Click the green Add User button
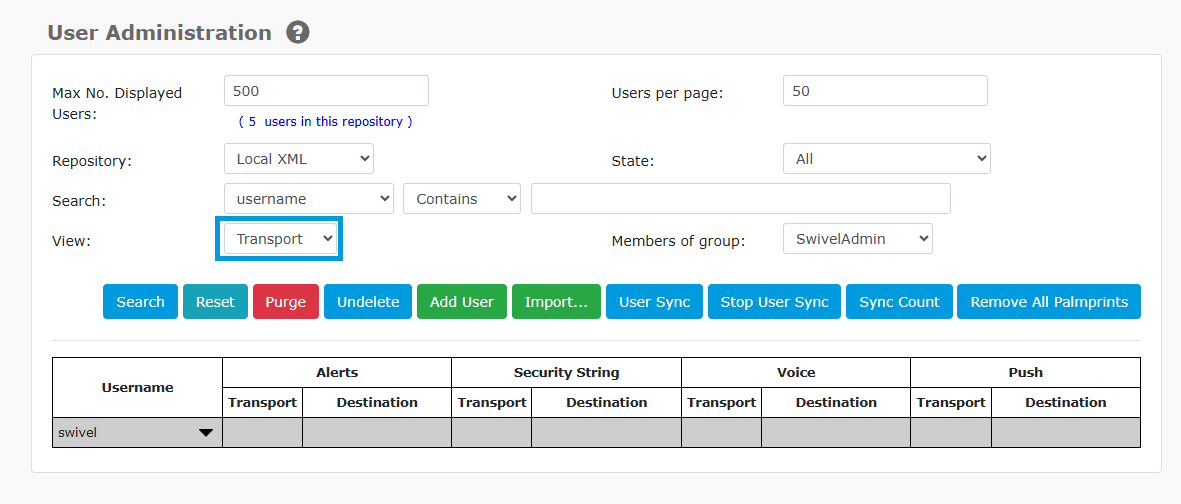 (x=462, y=301)
